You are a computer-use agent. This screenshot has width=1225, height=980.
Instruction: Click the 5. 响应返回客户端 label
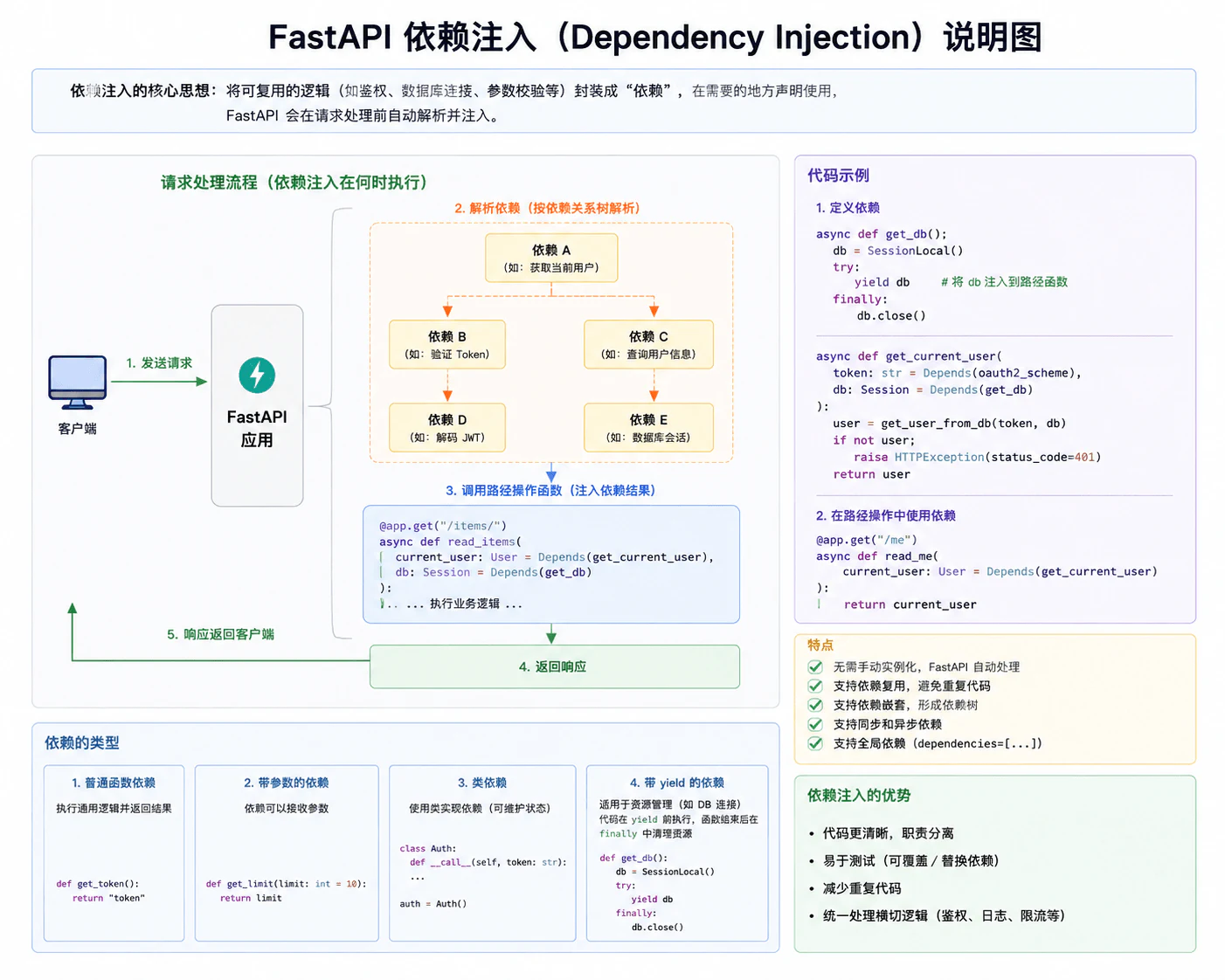[x=220, y=634]
